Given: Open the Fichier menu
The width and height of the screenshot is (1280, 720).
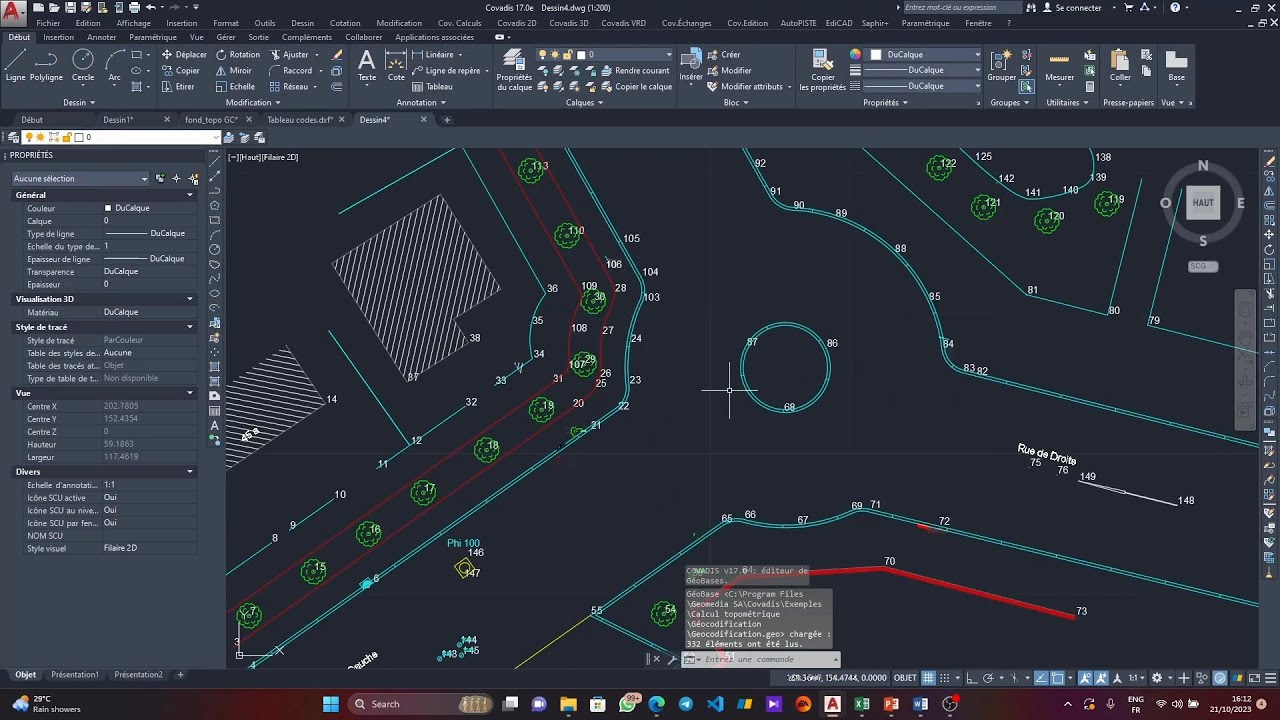Looking at the screenshot, I should coord(47,23).
